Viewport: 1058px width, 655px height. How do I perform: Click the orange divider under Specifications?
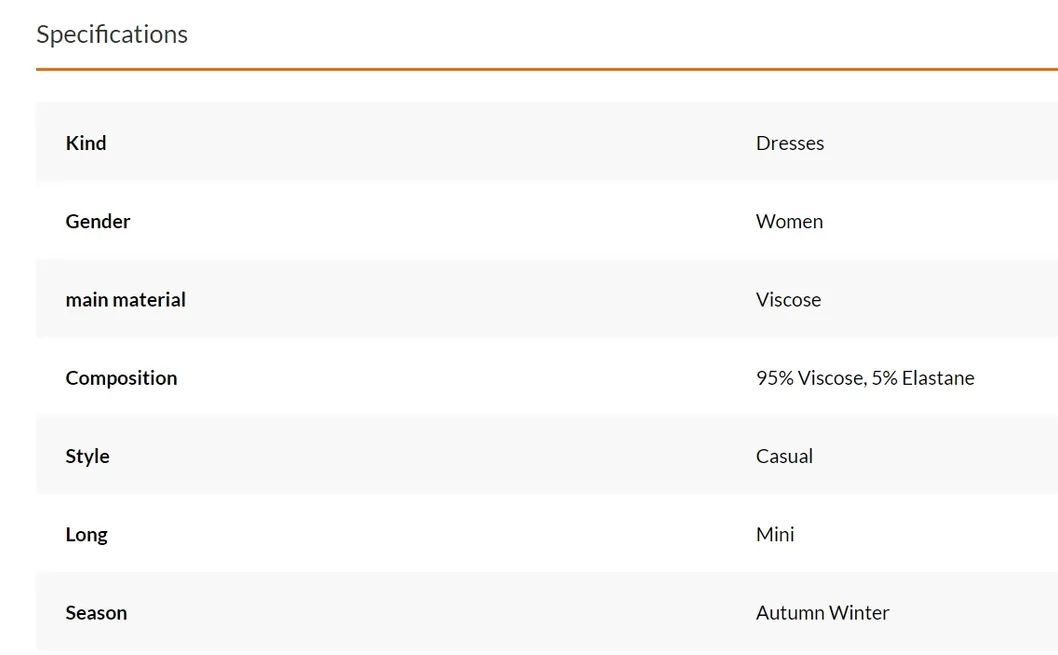[547, 69]
